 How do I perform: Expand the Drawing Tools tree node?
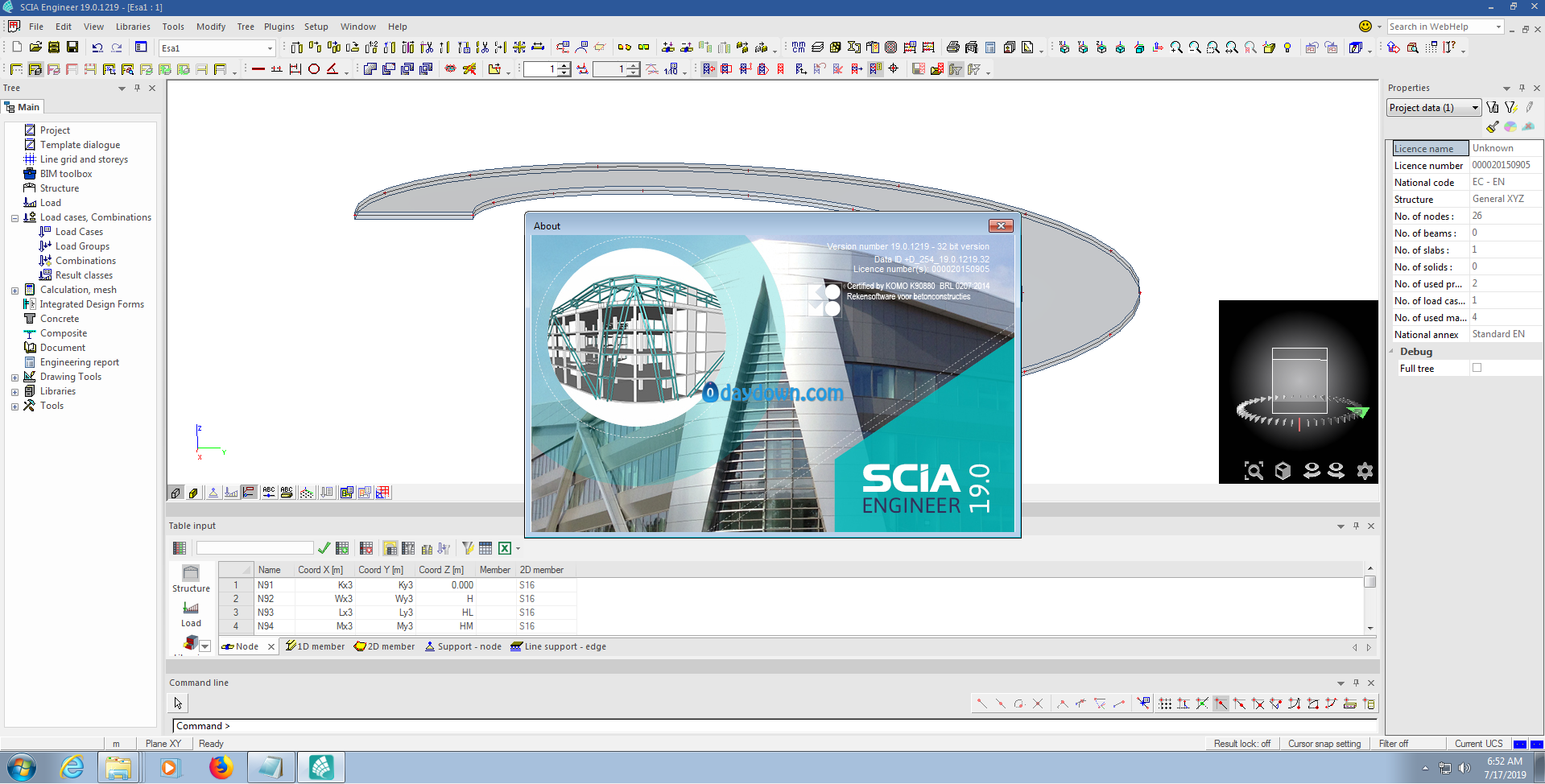click(x=14, y=378)
